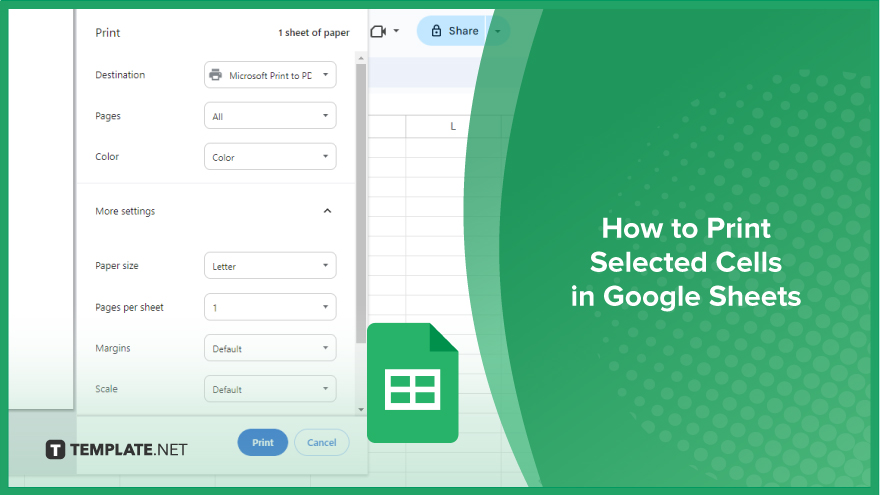Open the Paper size dropdown

(270, 266)
